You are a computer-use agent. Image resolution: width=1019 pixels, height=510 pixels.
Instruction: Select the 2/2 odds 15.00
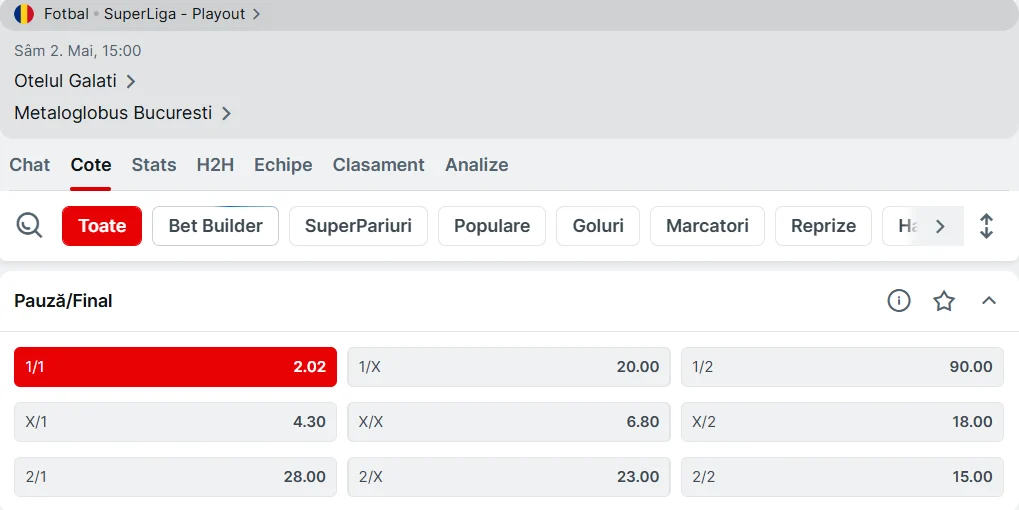[842, 477]
